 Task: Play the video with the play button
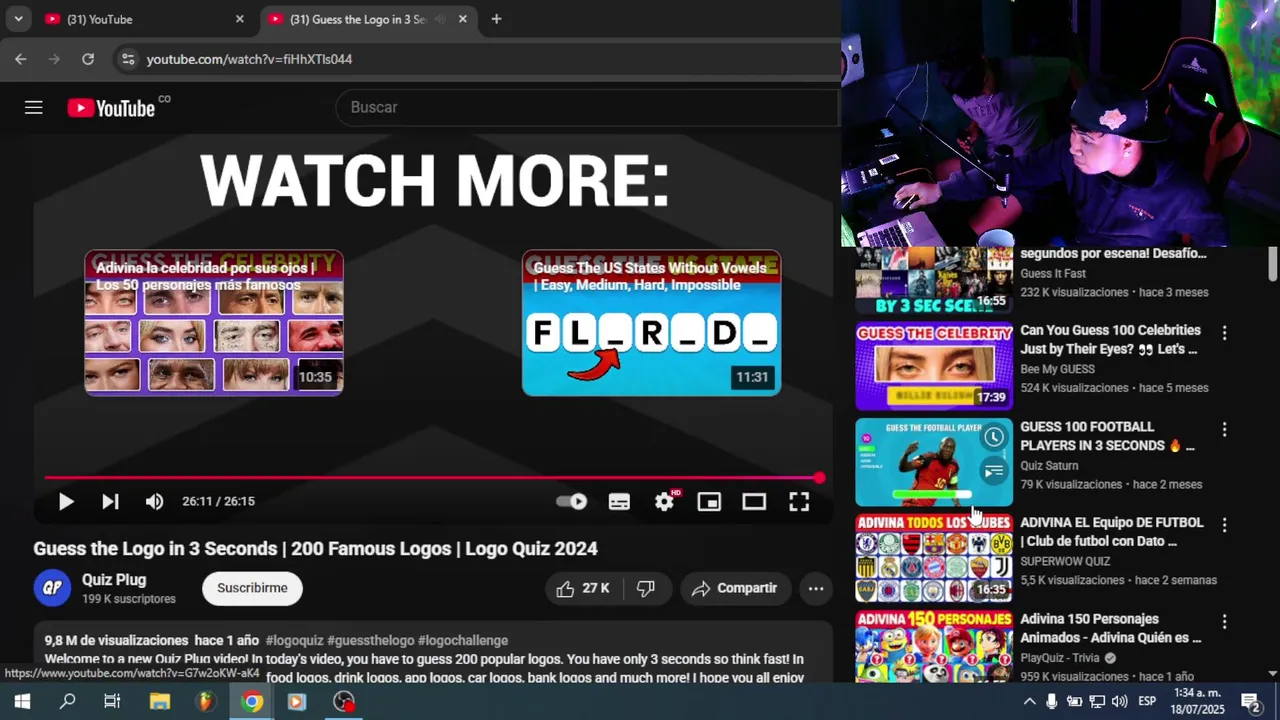tap(66, 502)
